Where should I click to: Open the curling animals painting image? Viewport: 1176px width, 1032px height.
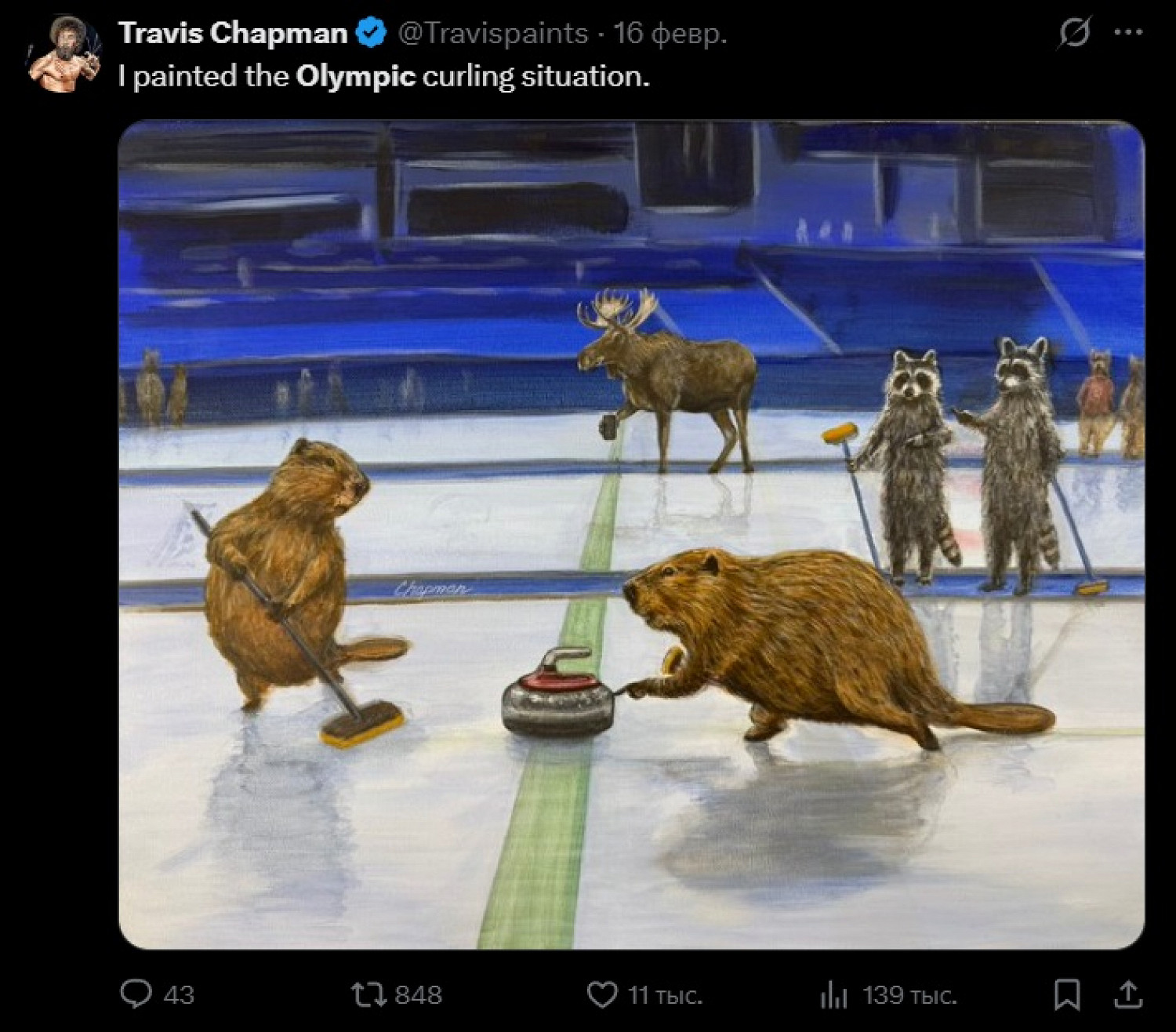(631, 533)
